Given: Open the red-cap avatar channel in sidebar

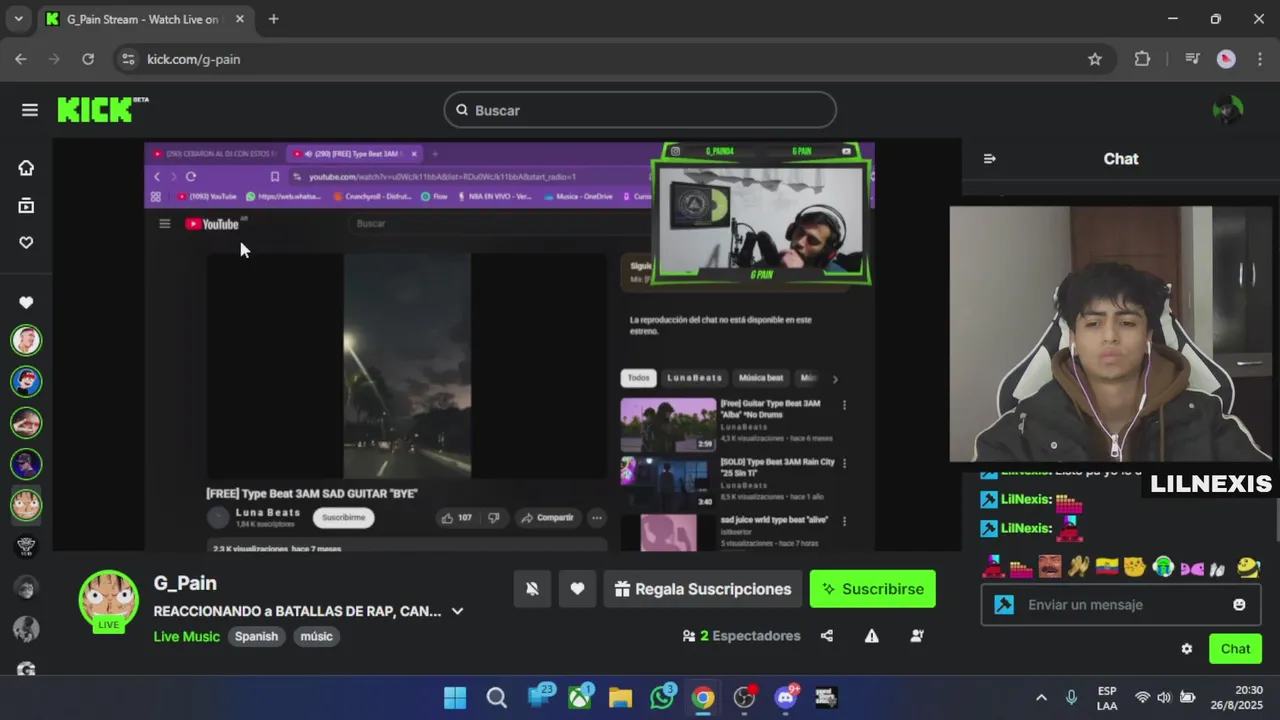Looking at the screenshot, I should click(26, 381).
